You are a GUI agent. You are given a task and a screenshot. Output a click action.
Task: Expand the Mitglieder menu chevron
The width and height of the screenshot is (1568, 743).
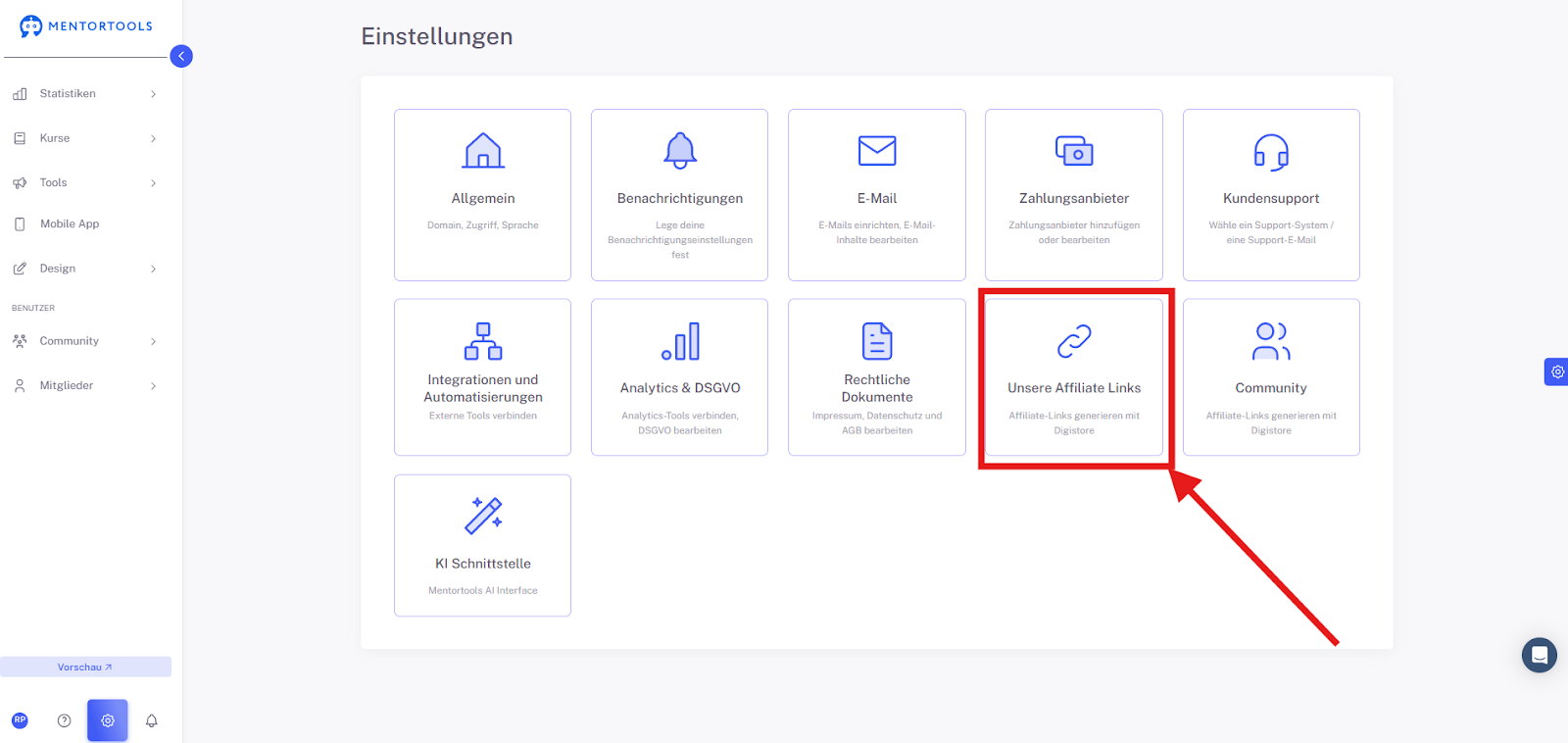[154, 386]
